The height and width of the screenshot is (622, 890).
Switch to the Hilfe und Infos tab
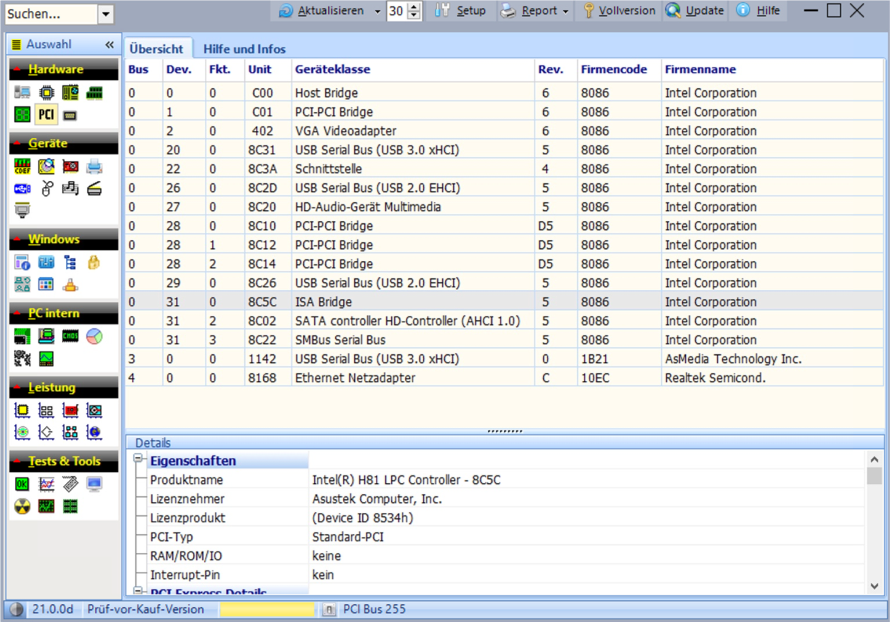click(244, 49)
